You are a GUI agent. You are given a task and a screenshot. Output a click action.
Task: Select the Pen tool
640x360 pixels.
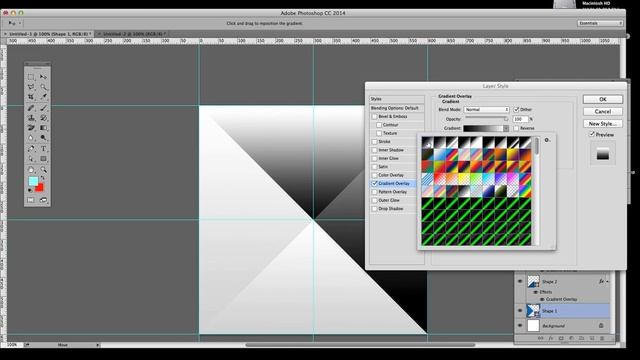31,149
